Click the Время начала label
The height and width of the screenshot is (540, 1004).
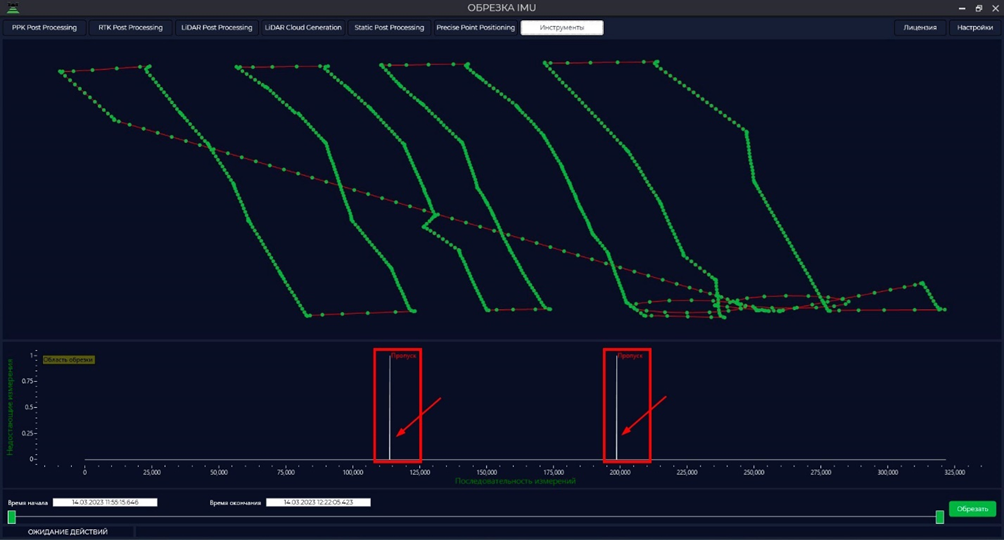click(x=28, y=503)
